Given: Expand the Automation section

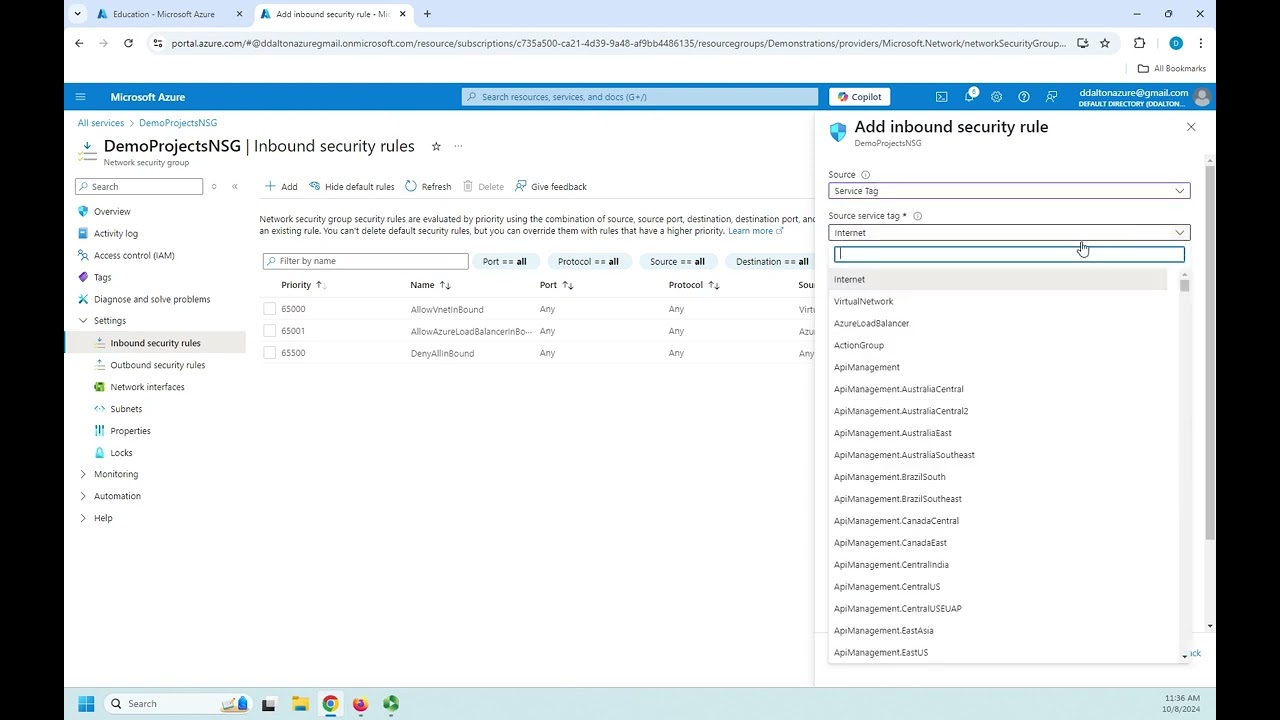Looking at the screenshot, I should pyautogui.click(x=83, y=496).
